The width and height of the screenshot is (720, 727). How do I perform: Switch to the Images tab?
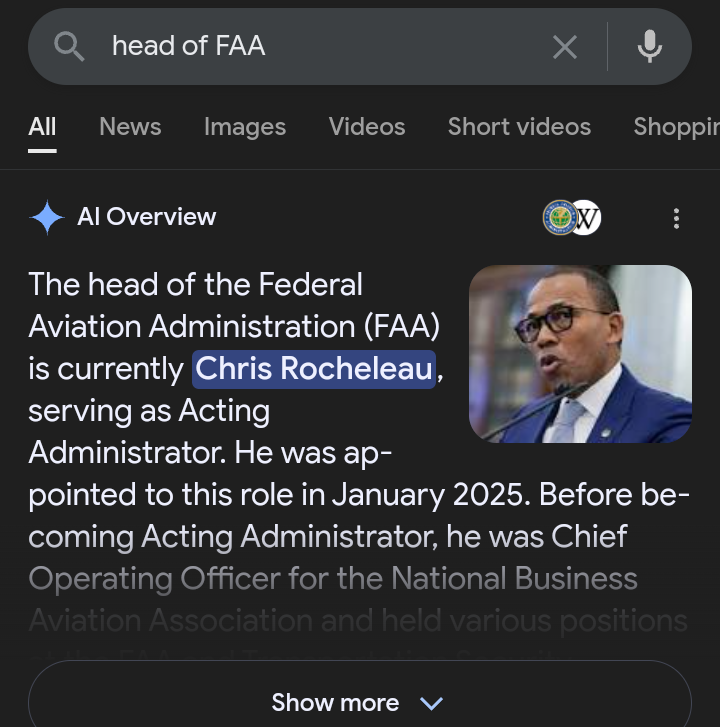tap(245, 127)
